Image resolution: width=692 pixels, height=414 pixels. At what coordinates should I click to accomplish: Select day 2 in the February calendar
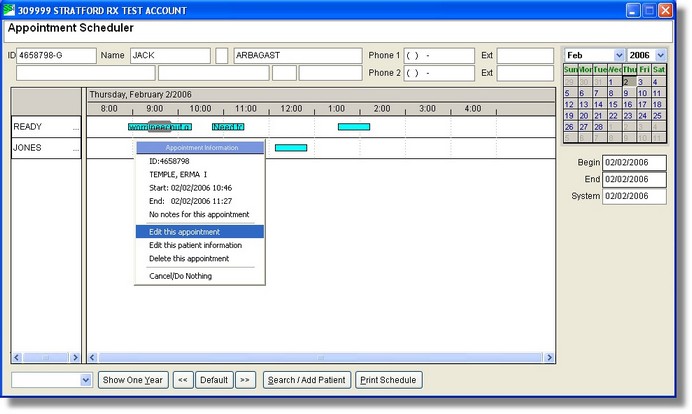tap(629, 82)
